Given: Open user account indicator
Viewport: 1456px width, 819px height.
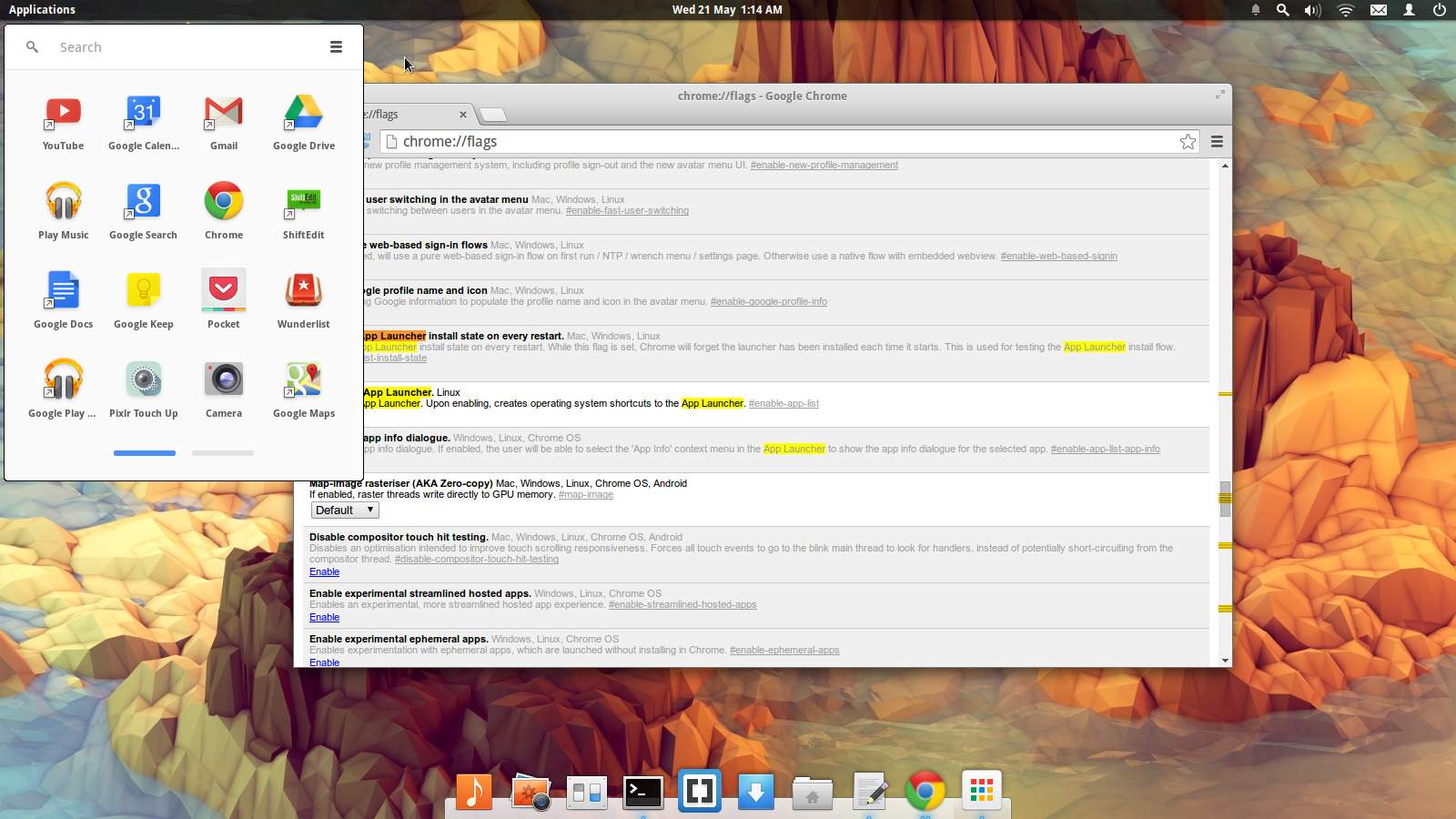Looking at the screenshot, I should point(1409,10).
